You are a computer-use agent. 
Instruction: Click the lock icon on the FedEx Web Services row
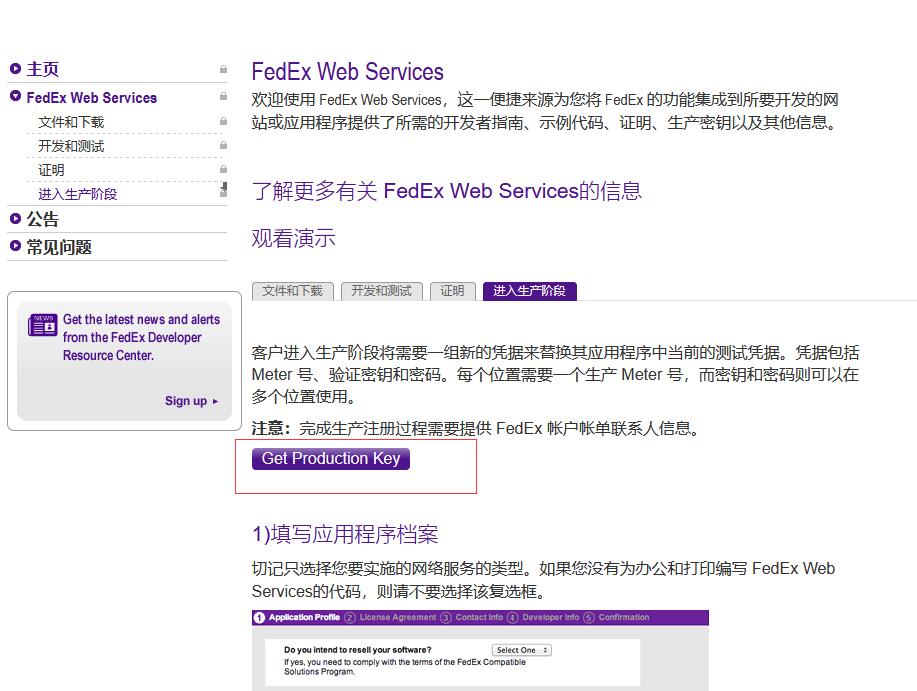223,96
